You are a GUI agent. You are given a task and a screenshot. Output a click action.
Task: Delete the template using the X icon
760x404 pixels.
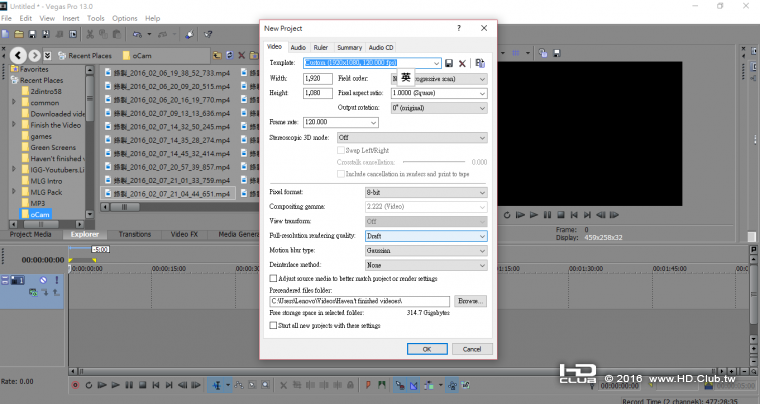(x=463, y=63)
